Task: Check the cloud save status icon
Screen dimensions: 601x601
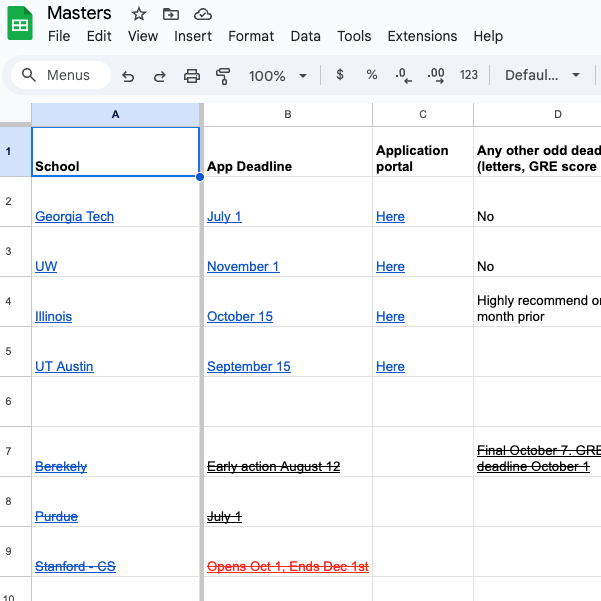Action: [203, 15]
